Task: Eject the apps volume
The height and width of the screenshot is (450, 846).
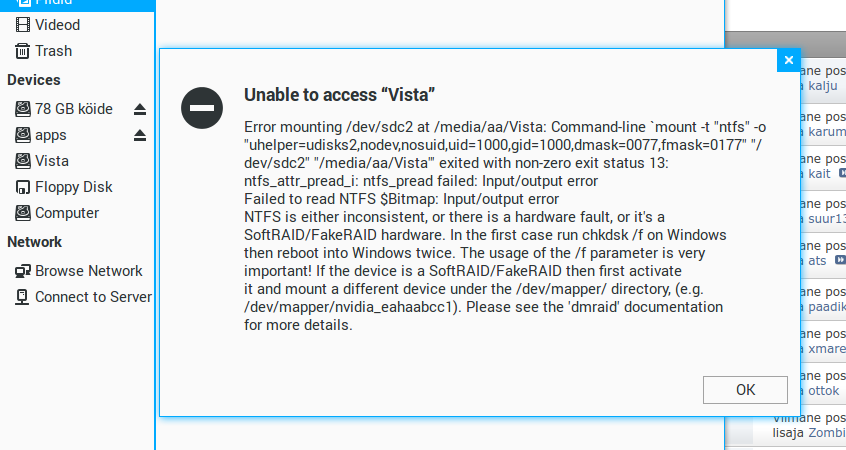Action: 140,135
